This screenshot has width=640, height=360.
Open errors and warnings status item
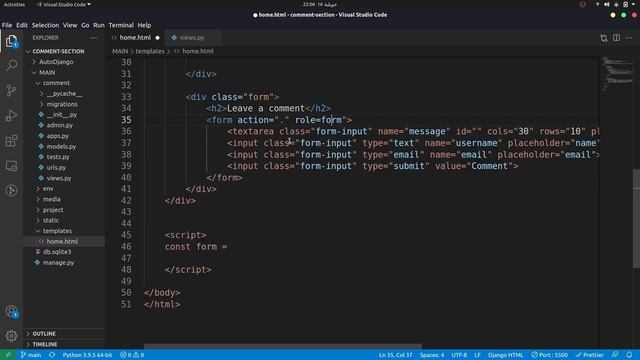coord(132,355)
